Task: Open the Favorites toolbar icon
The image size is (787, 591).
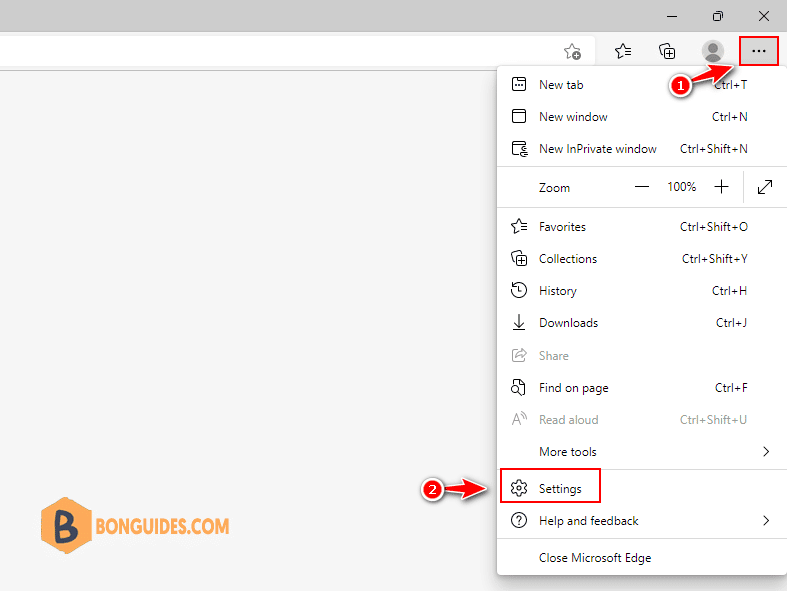Action: 623,51
